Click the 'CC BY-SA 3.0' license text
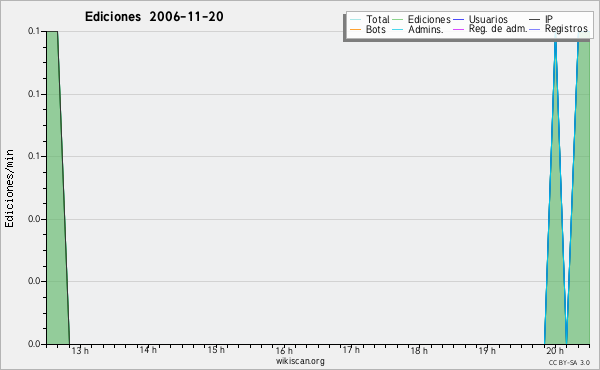600x370 pixels. click(569, 362)
